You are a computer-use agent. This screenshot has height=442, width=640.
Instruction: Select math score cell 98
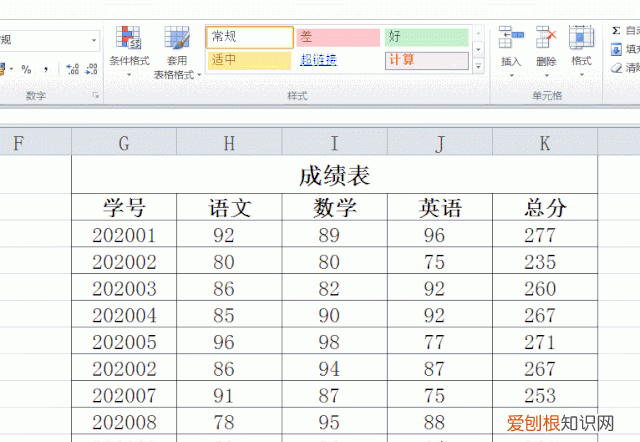click(335, 341)
